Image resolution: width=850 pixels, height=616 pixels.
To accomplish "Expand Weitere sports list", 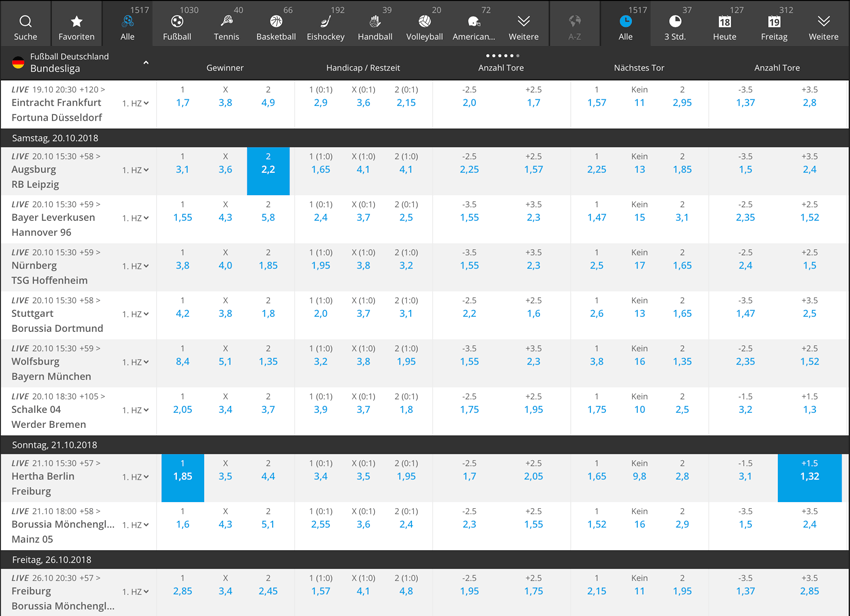I will click(524, 23).
